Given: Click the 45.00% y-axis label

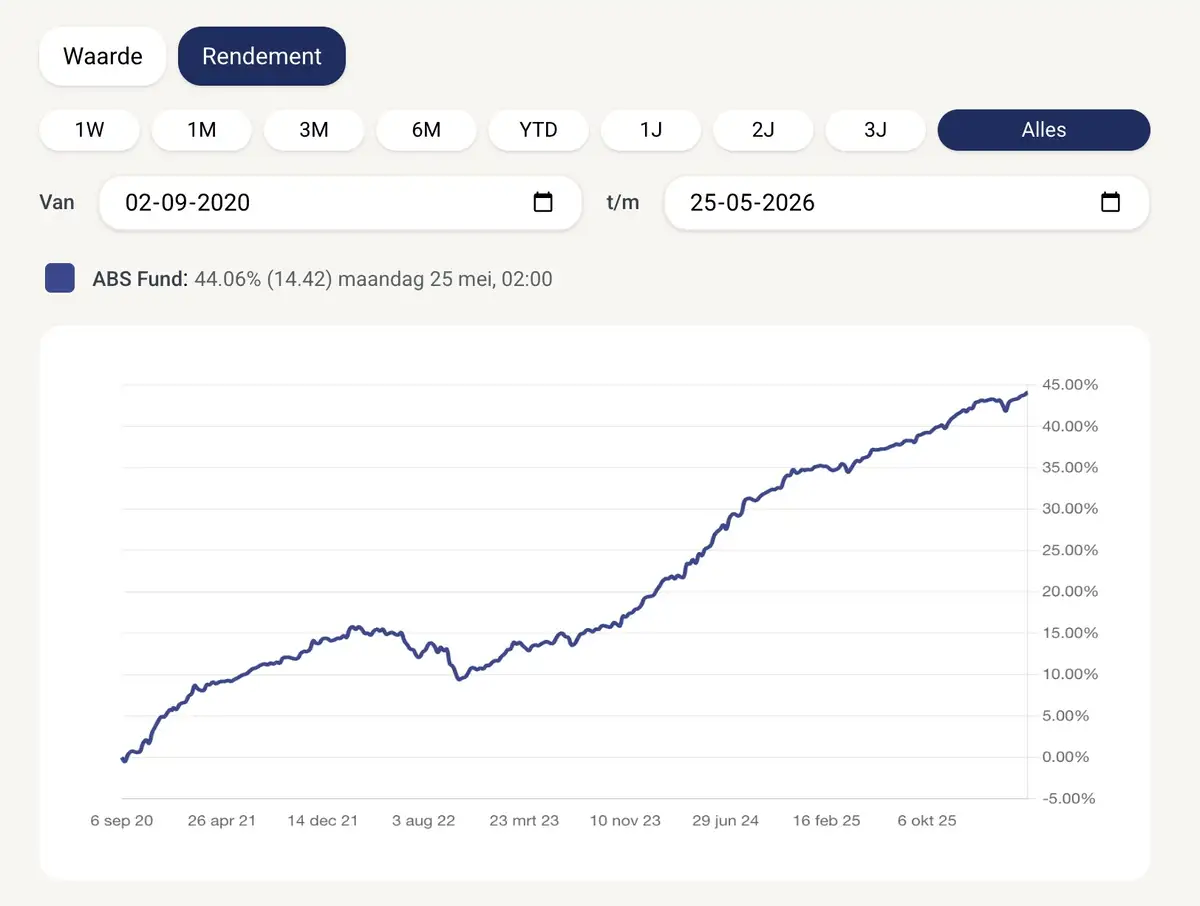Looking at the screenshot, I should coord(1070,385).
